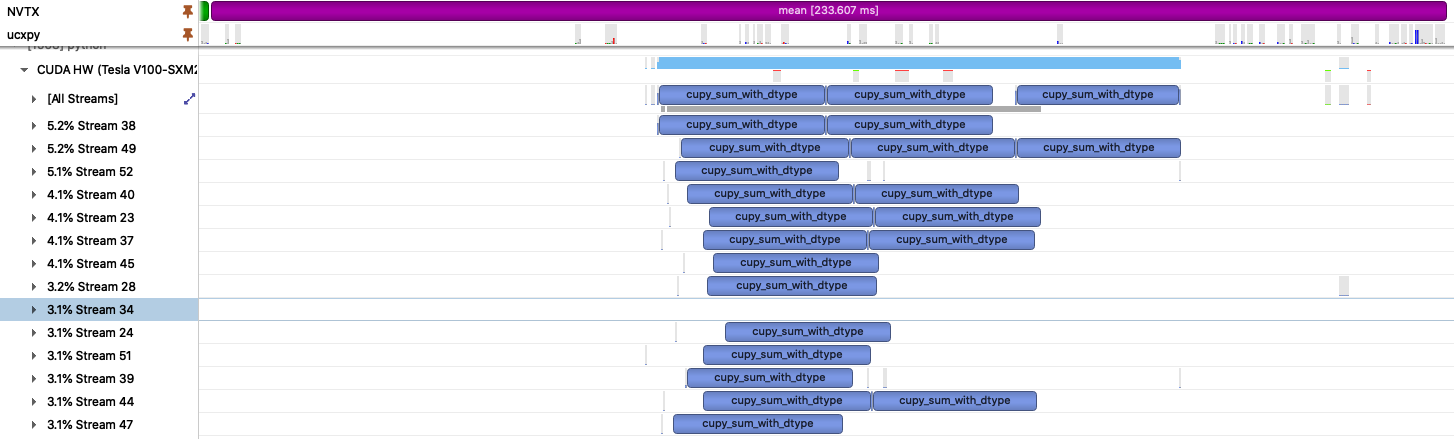Select the Stream 47 cupy_sum_with_dtype kernel
Screen dimensions: 1454x439
[758, 424]
